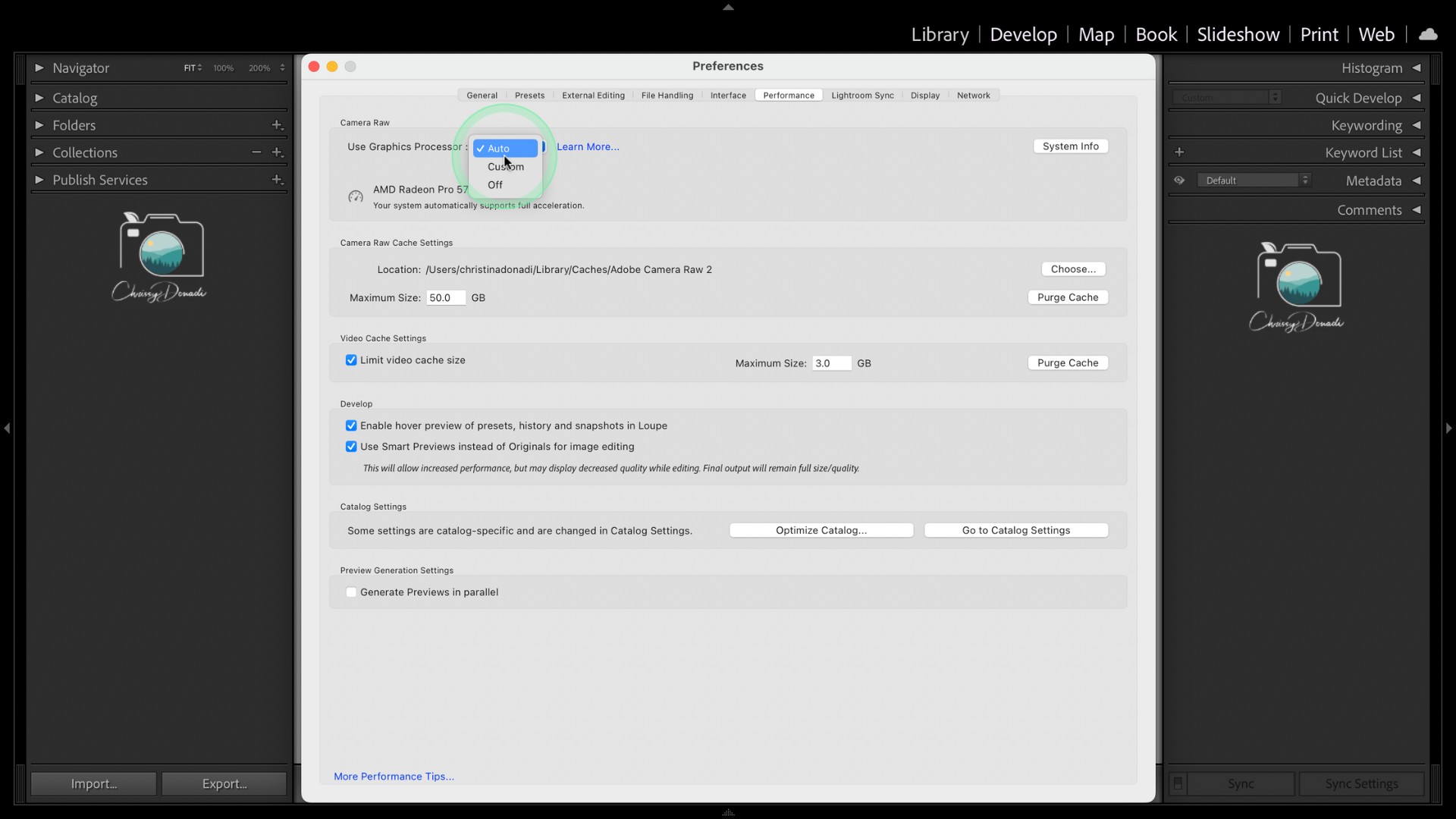Click the Collections minus icon
The width and height of the screenshot is (1456, 819).
coord(256,152)
